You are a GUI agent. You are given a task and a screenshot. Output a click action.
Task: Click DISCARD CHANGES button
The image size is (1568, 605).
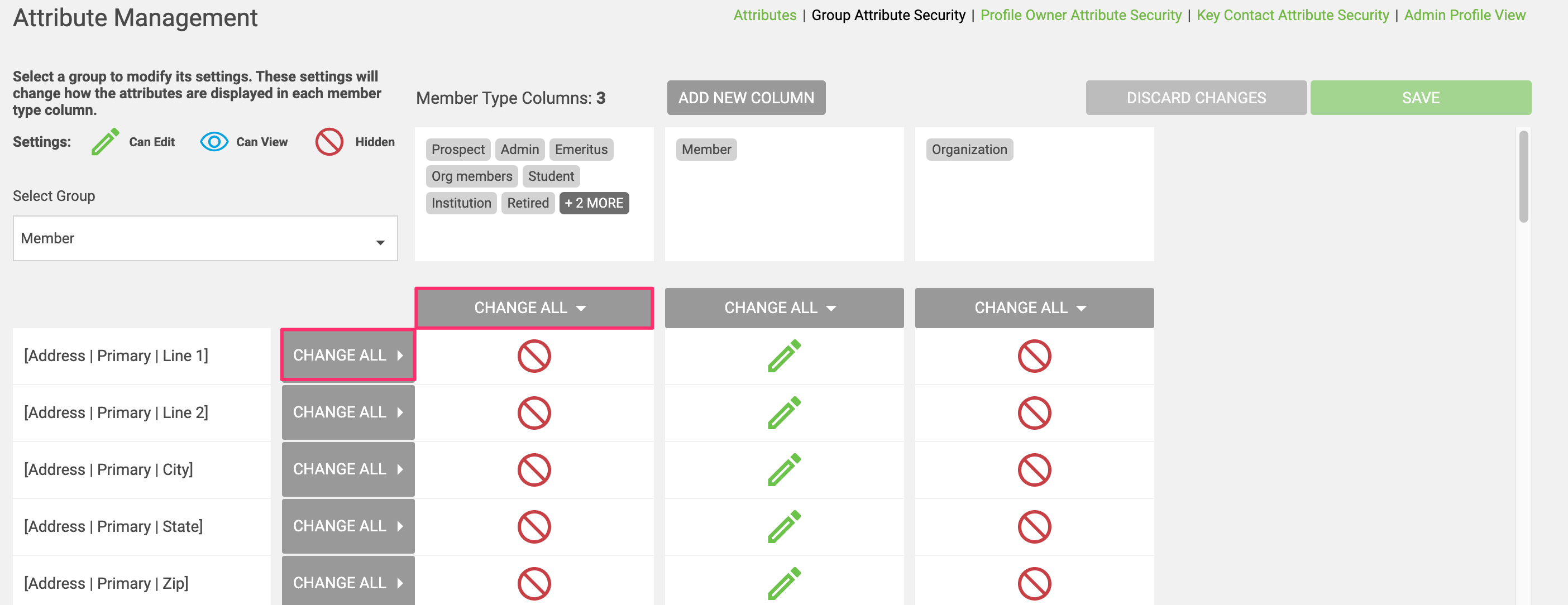1196,98
